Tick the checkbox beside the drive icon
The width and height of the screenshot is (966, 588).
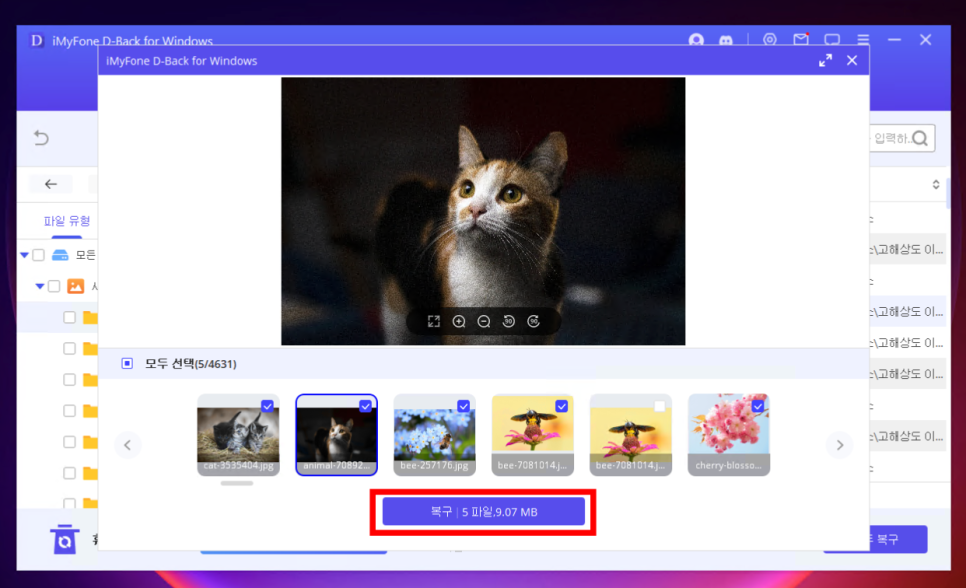coord(38,255)
